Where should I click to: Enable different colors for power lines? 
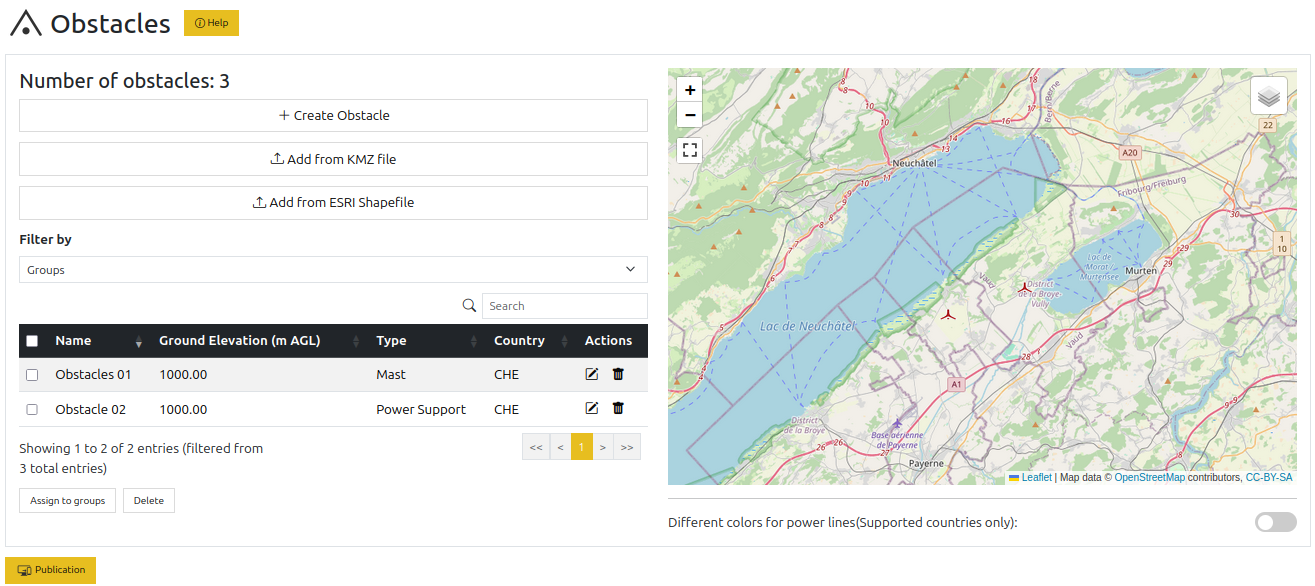(x=1276, y=522)
